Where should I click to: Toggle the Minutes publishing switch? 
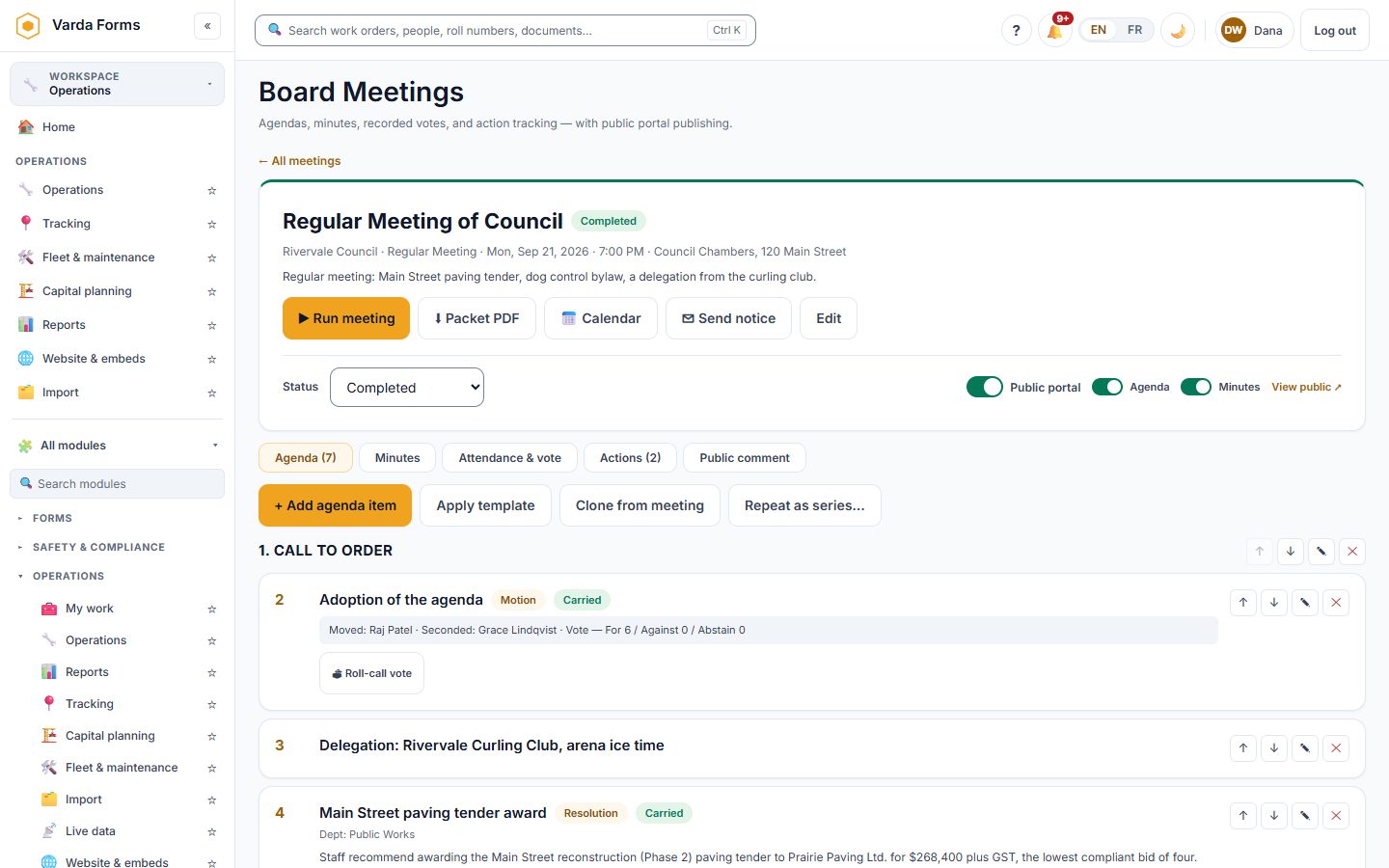click(1196, 387)
